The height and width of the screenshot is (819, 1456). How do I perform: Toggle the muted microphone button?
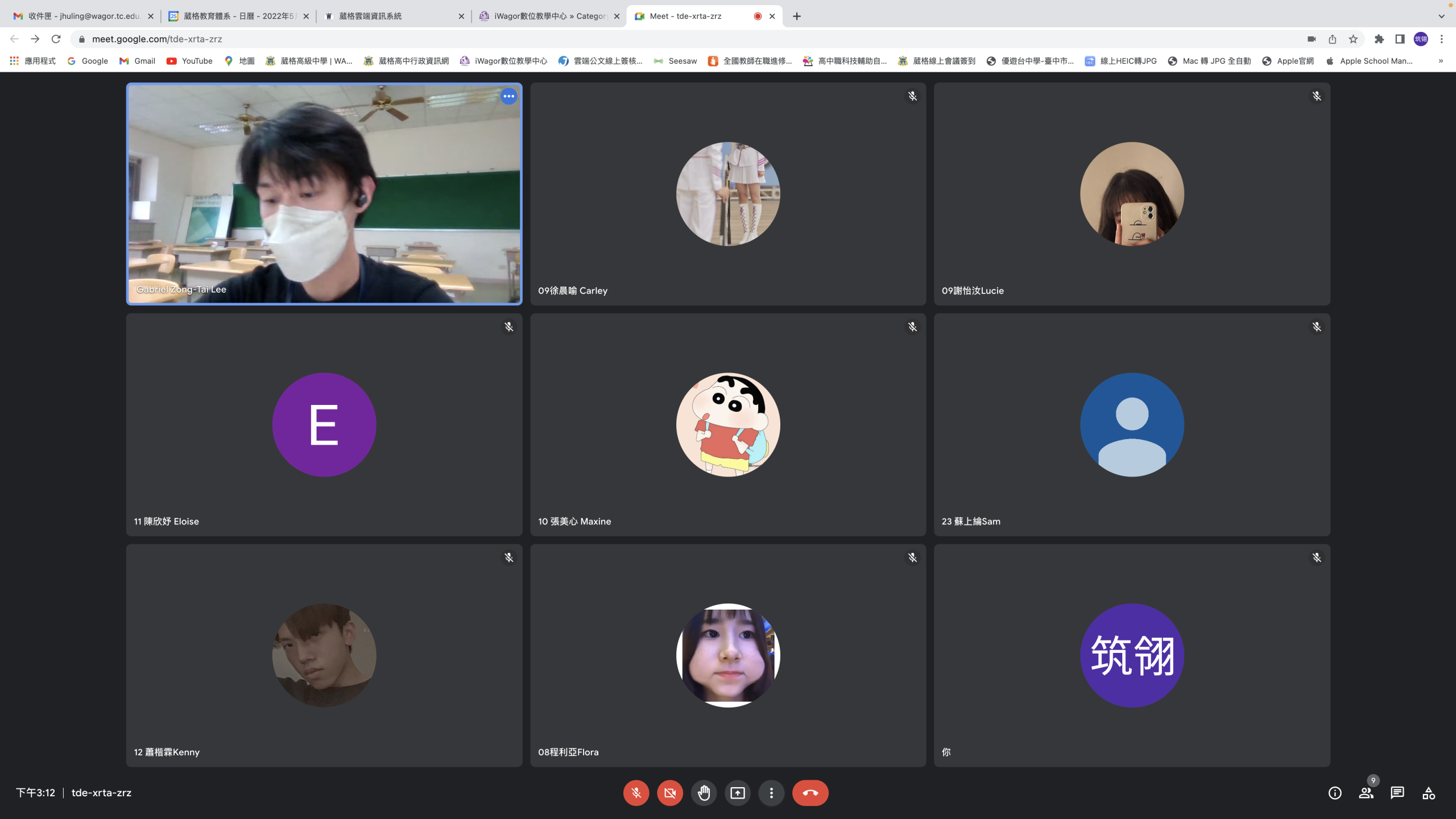point(636,793)
